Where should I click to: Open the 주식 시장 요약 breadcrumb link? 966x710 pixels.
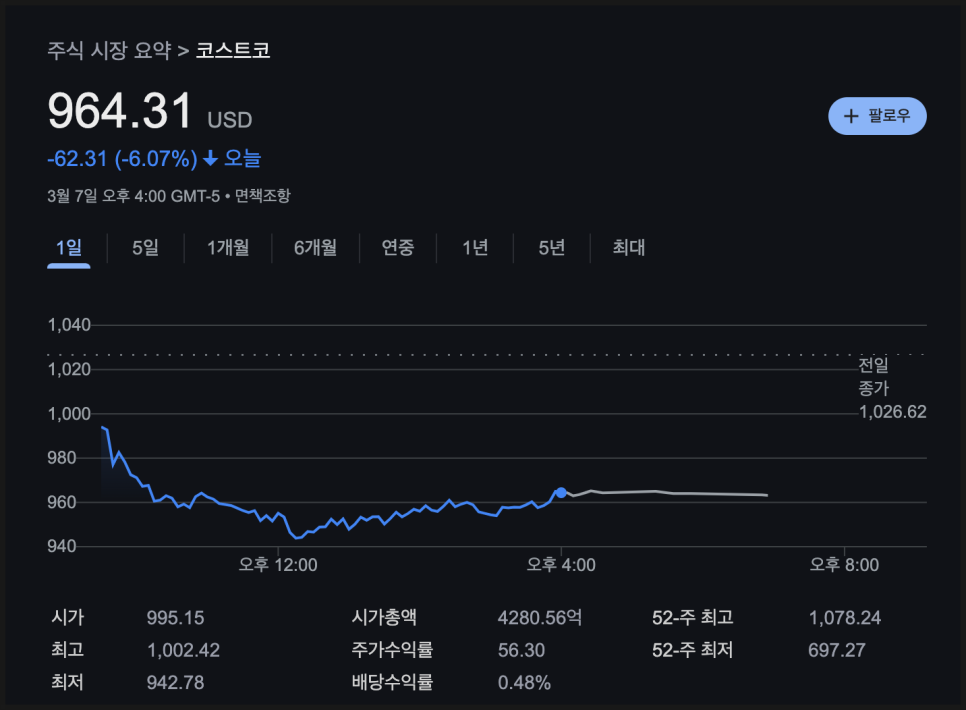point(109,51)
